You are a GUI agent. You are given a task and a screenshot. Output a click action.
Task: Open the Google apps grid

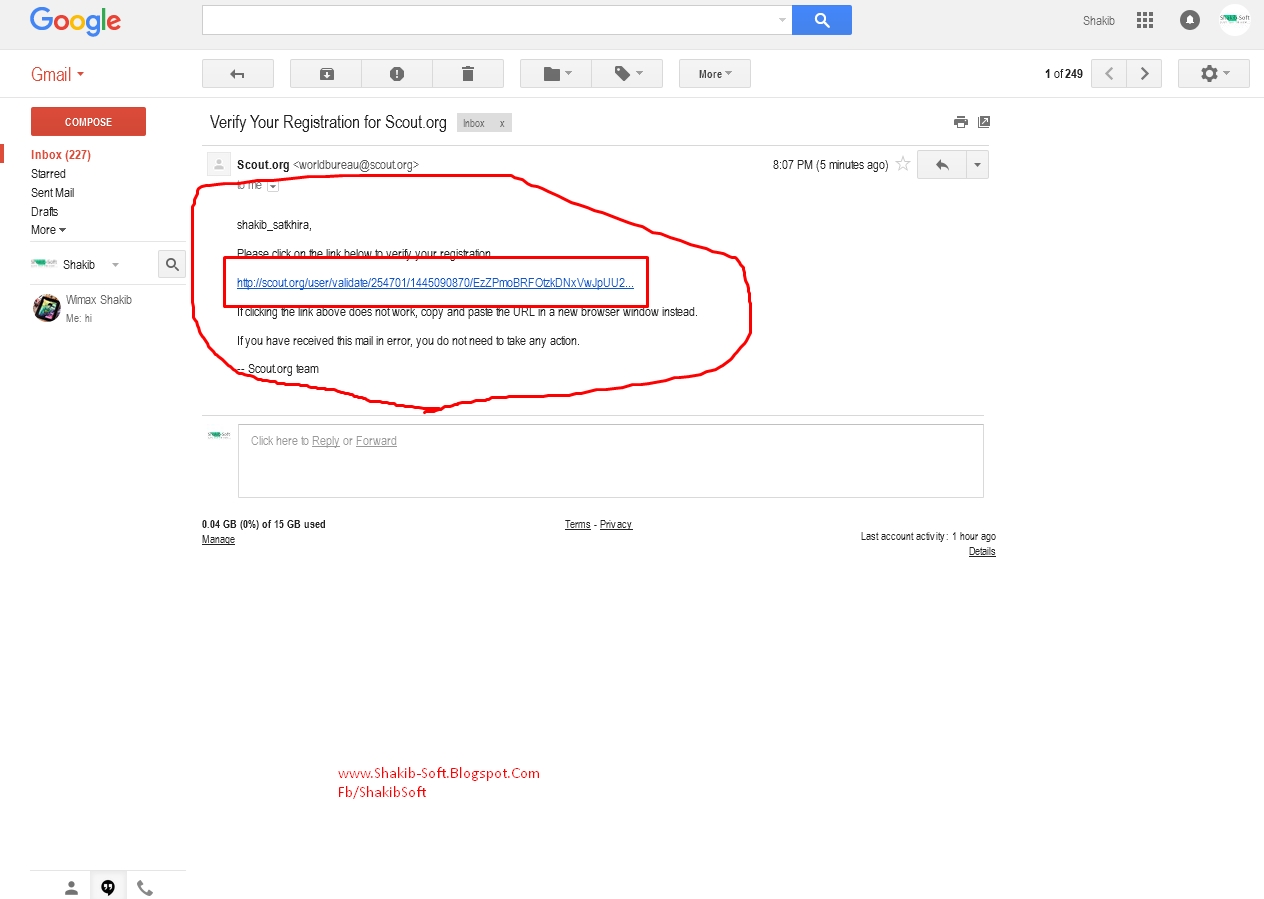[x=1145, y=20]
